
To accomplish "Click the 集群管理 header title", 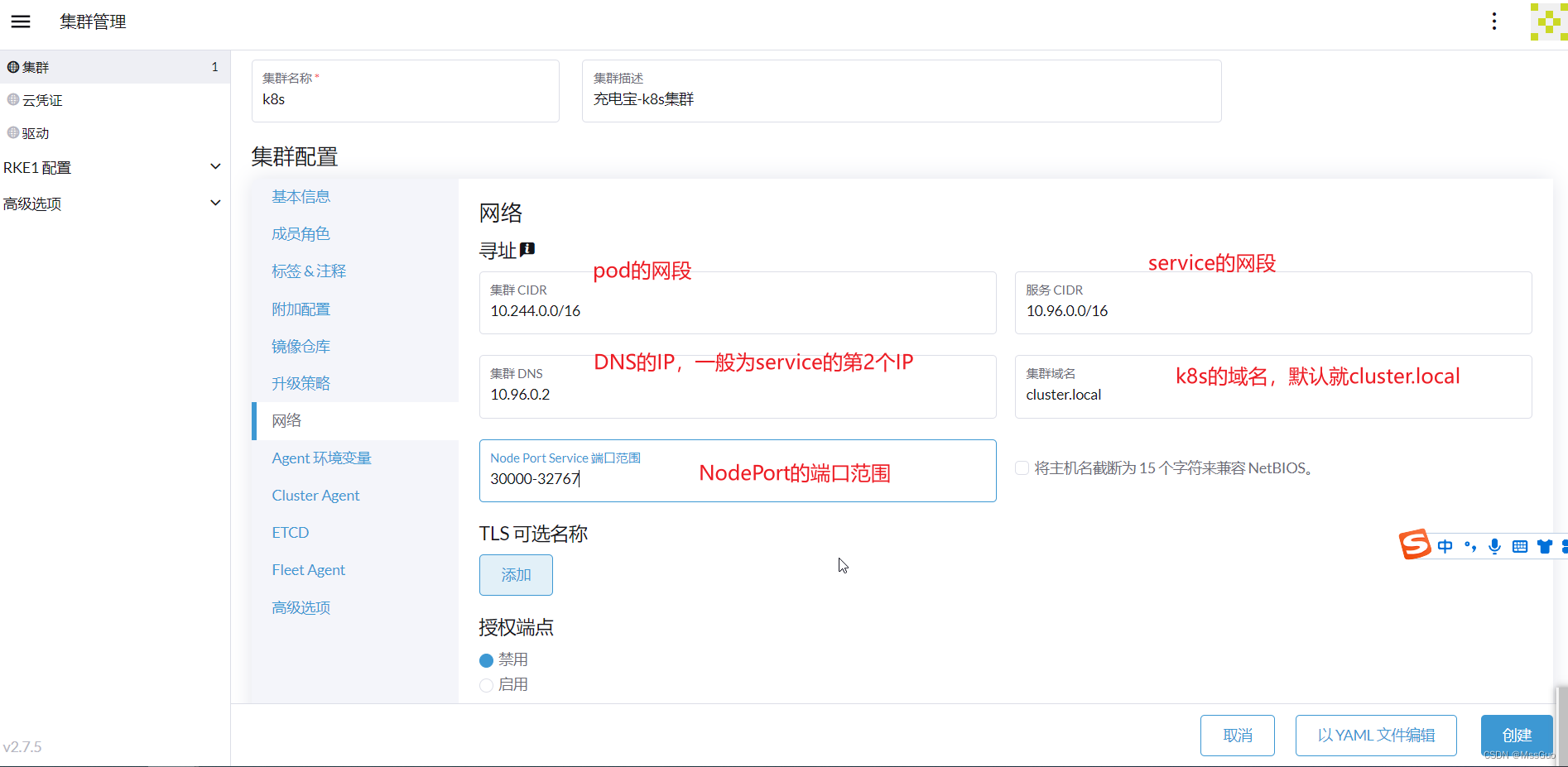I will click(x=93, y=22).
